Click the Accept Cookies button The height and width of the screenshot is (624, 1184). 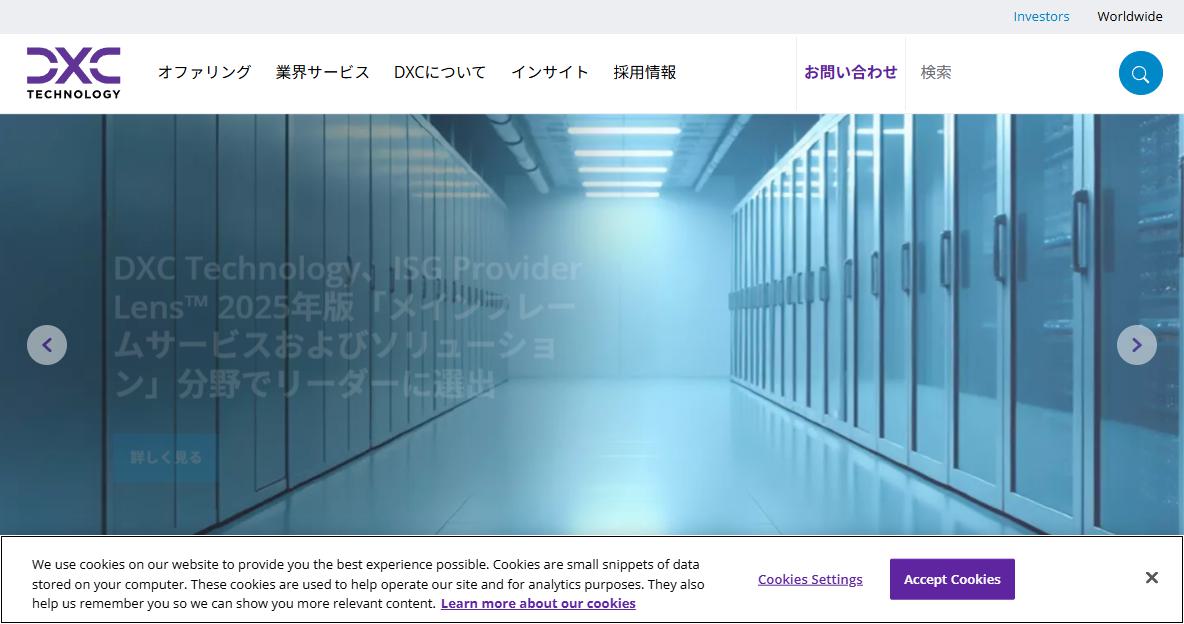952,579
